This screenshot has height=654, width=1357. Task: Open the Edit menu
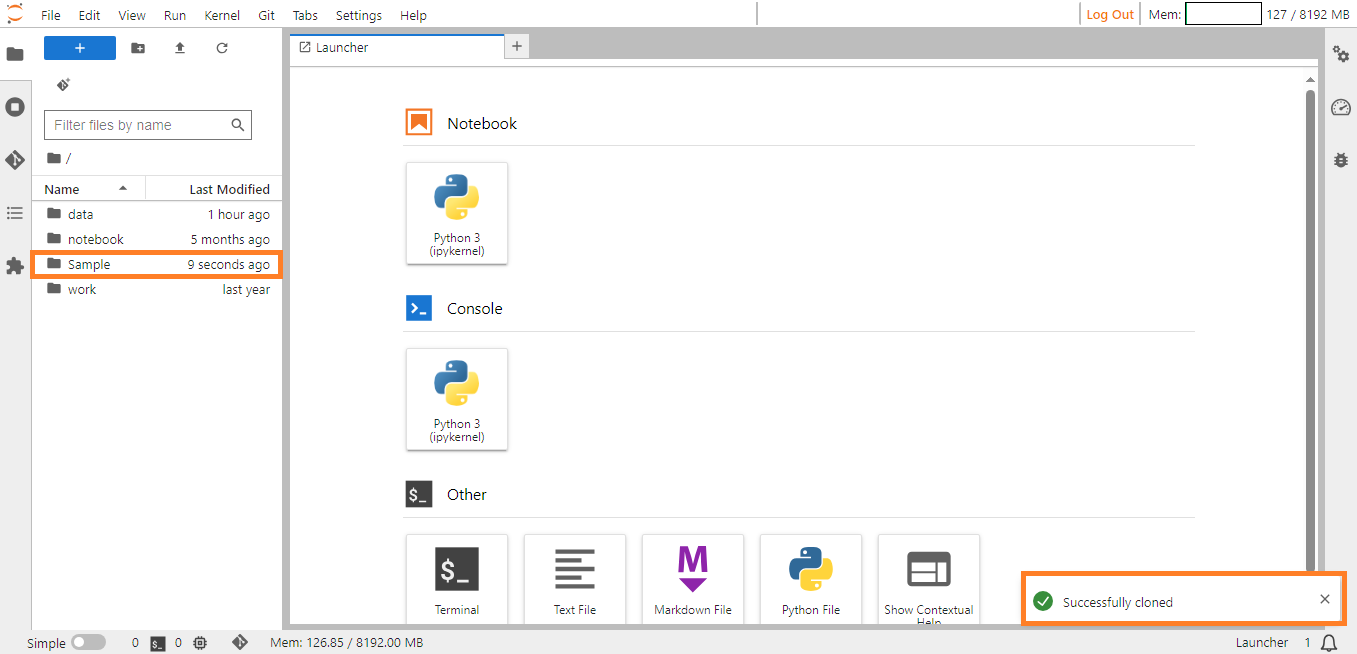(x=90, y=15)
